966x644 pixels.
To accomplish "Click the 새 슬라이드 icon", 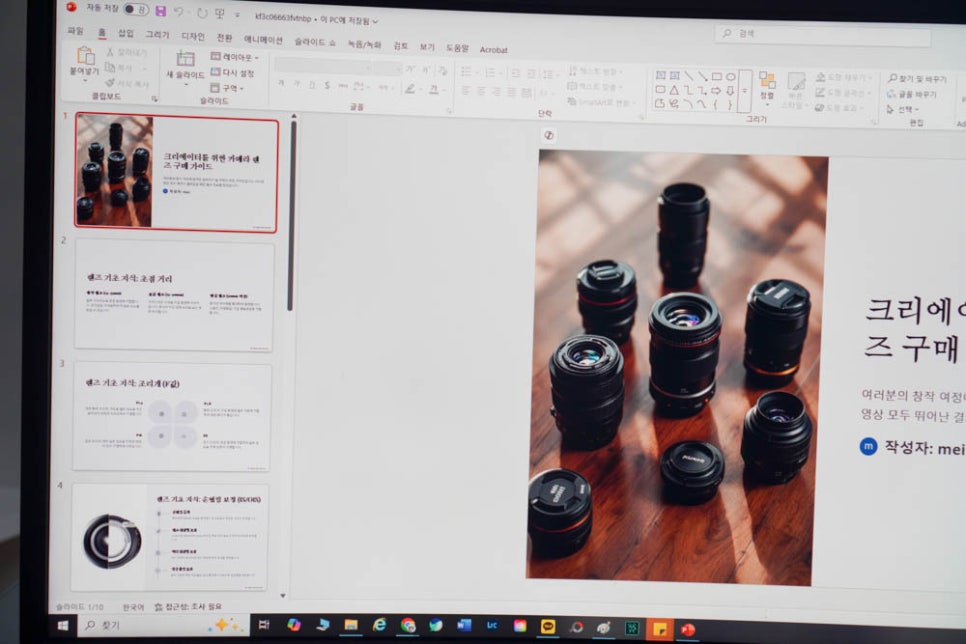I will click(x=185, y=59).
